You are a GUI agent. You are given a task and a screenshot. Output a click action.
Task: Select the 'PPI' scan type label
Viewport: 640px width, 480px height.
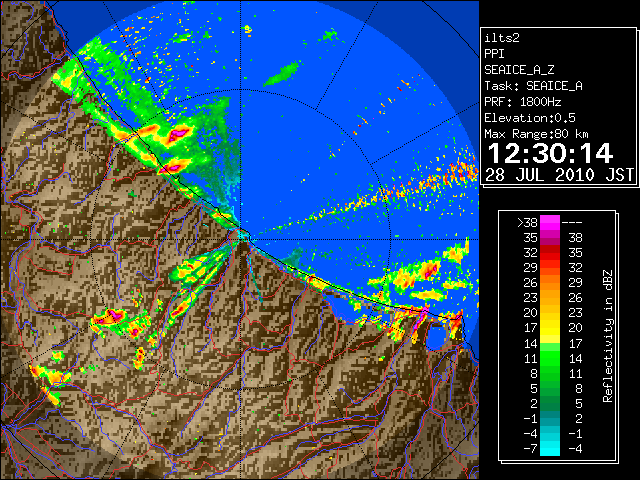click(494, 54)
